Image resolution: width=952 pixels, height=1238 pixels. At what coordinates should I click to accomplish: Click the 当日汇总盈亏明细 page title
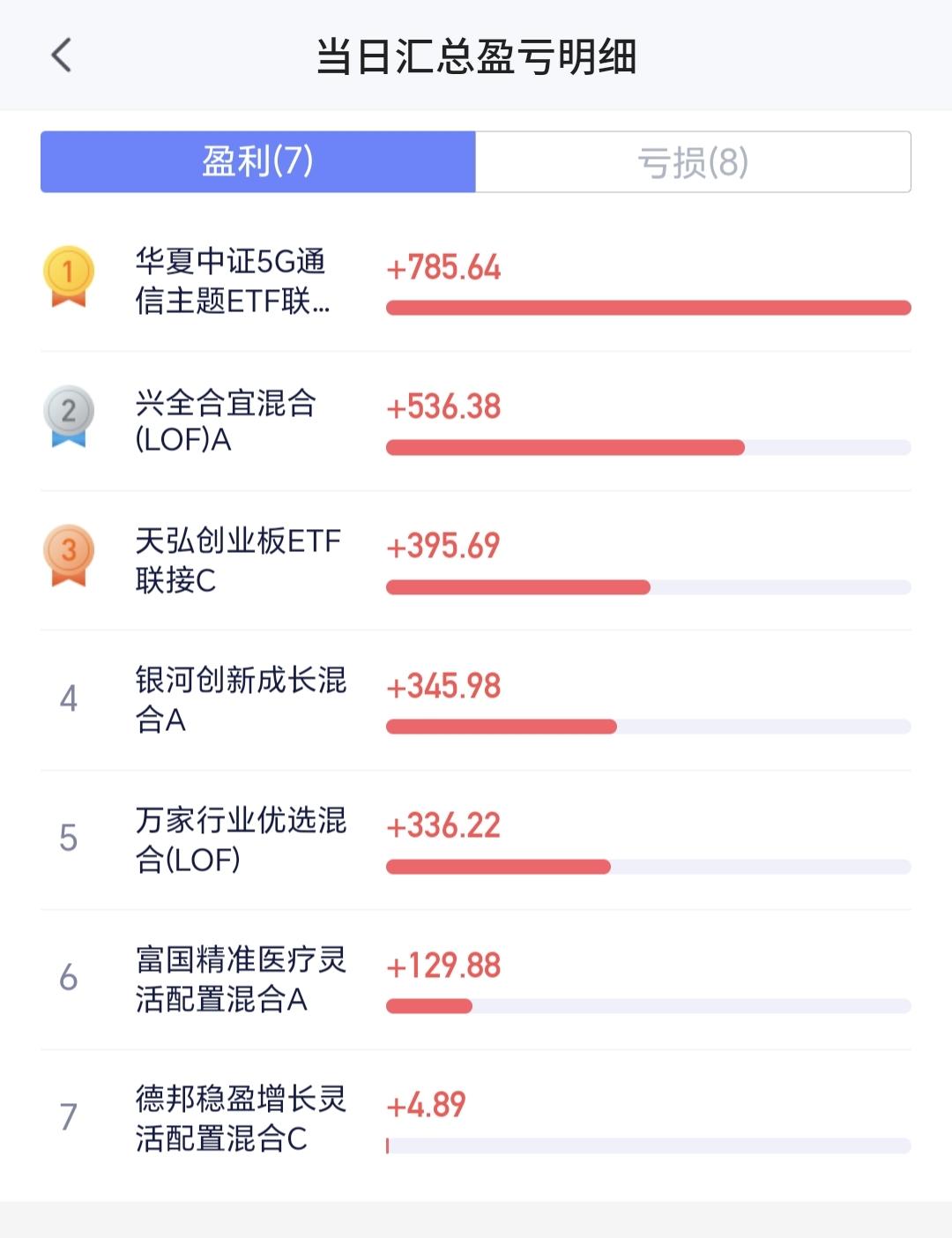click(x=476, y=56)
